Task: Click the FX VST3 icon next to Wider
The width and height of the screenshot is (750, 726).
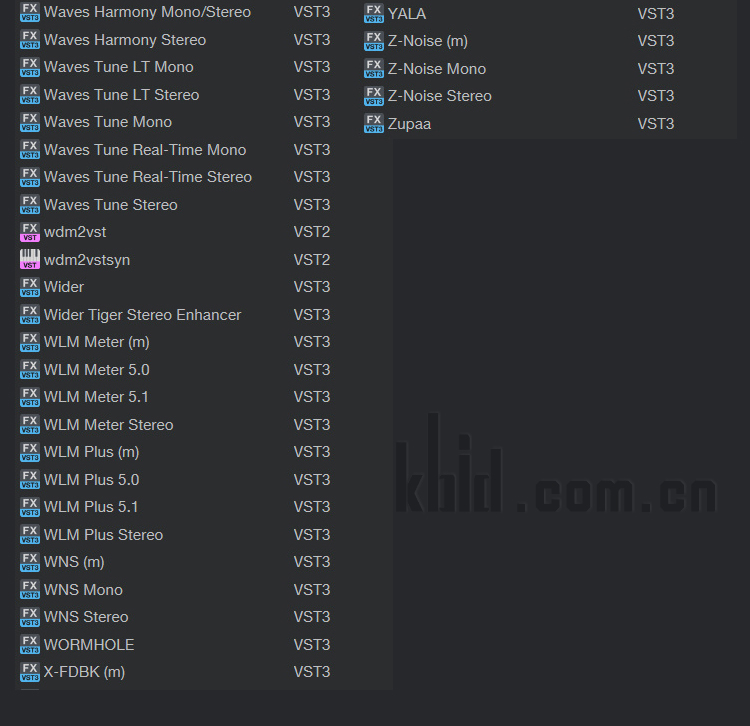Action: coord(30,287)
